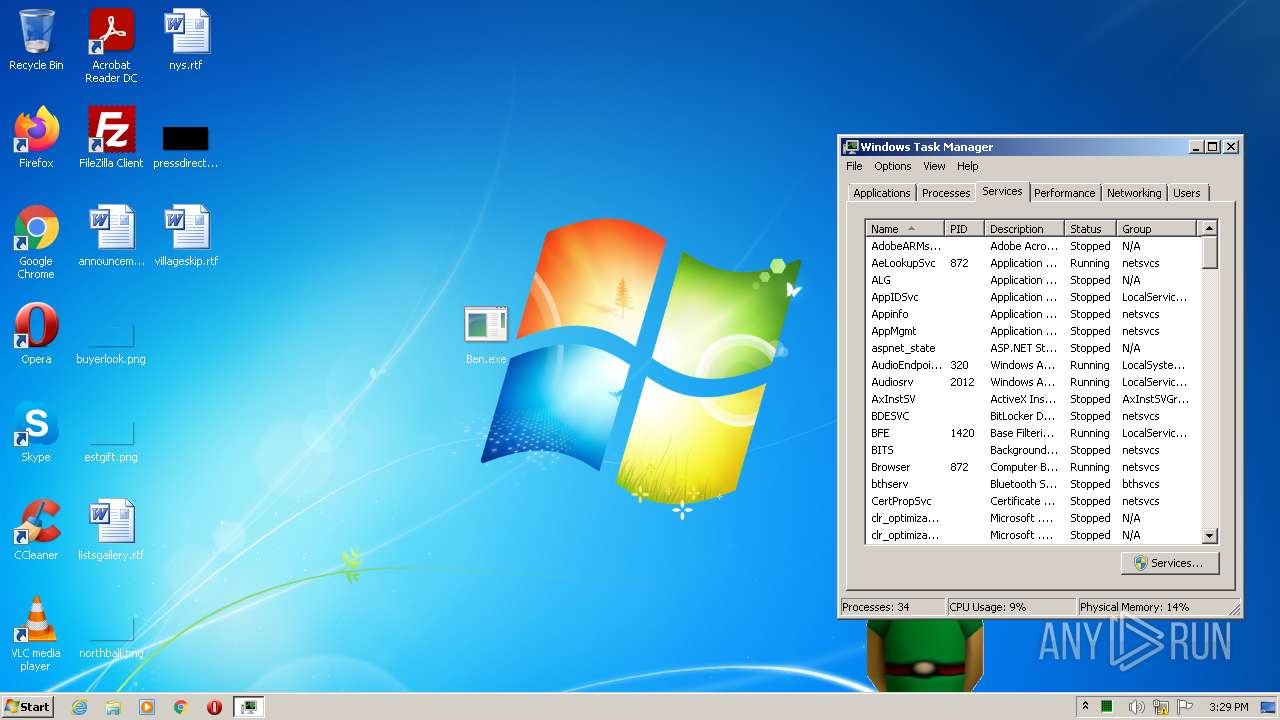Switch to the Users tab
This screenshot has width=1280, height=720.
(x=1187, y=193)
